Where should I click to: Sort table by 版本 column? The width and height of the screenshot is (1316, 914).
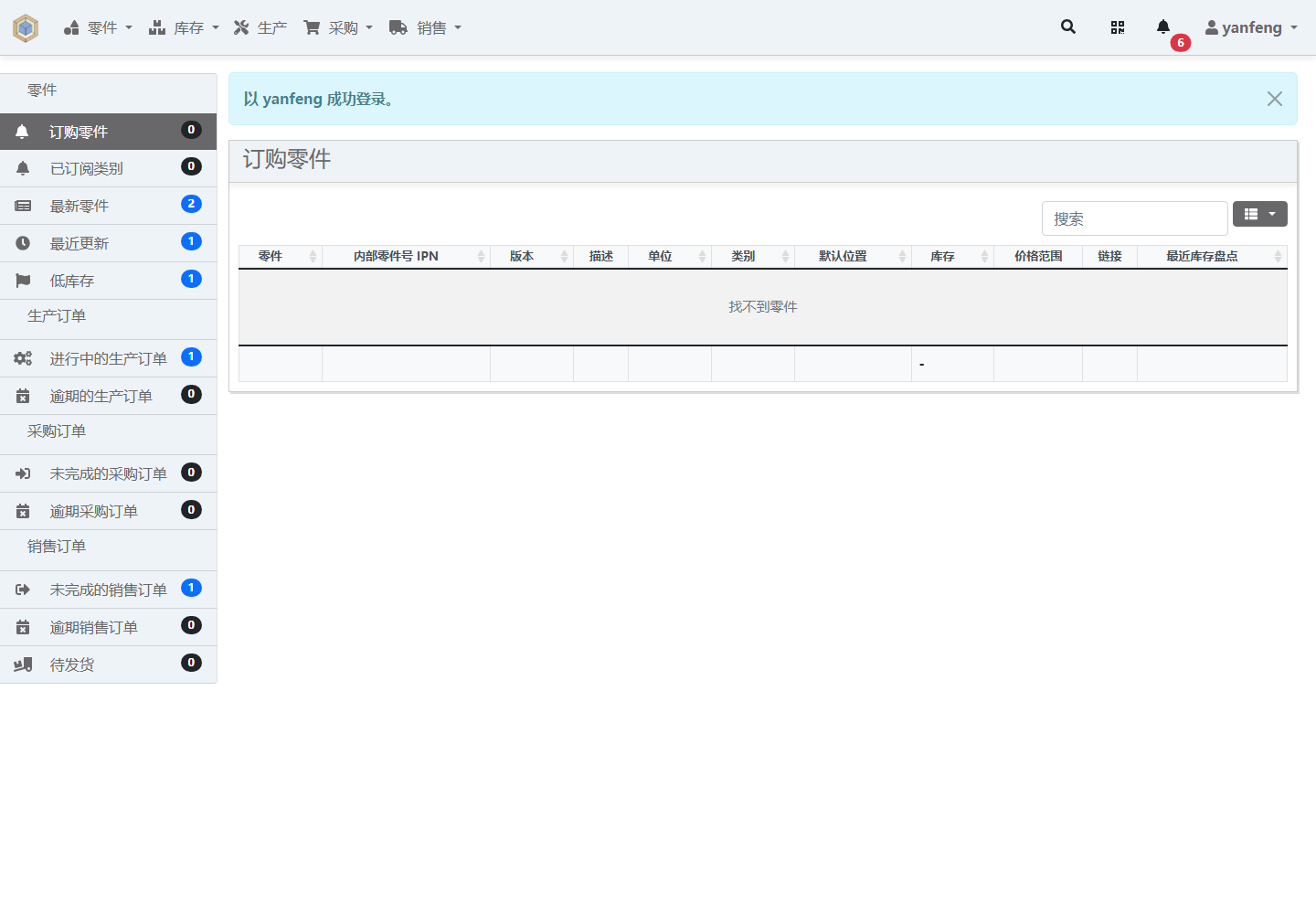pyautogui.click(x=532, y=256)
